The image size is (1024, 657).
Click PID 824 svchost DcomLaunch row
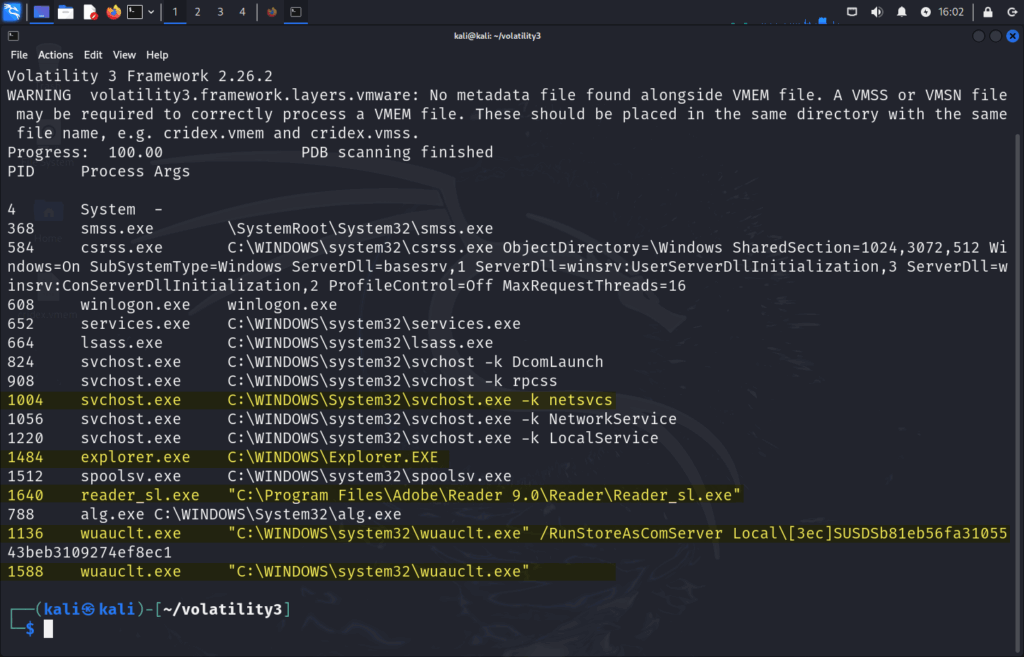[x=305, y=361]
